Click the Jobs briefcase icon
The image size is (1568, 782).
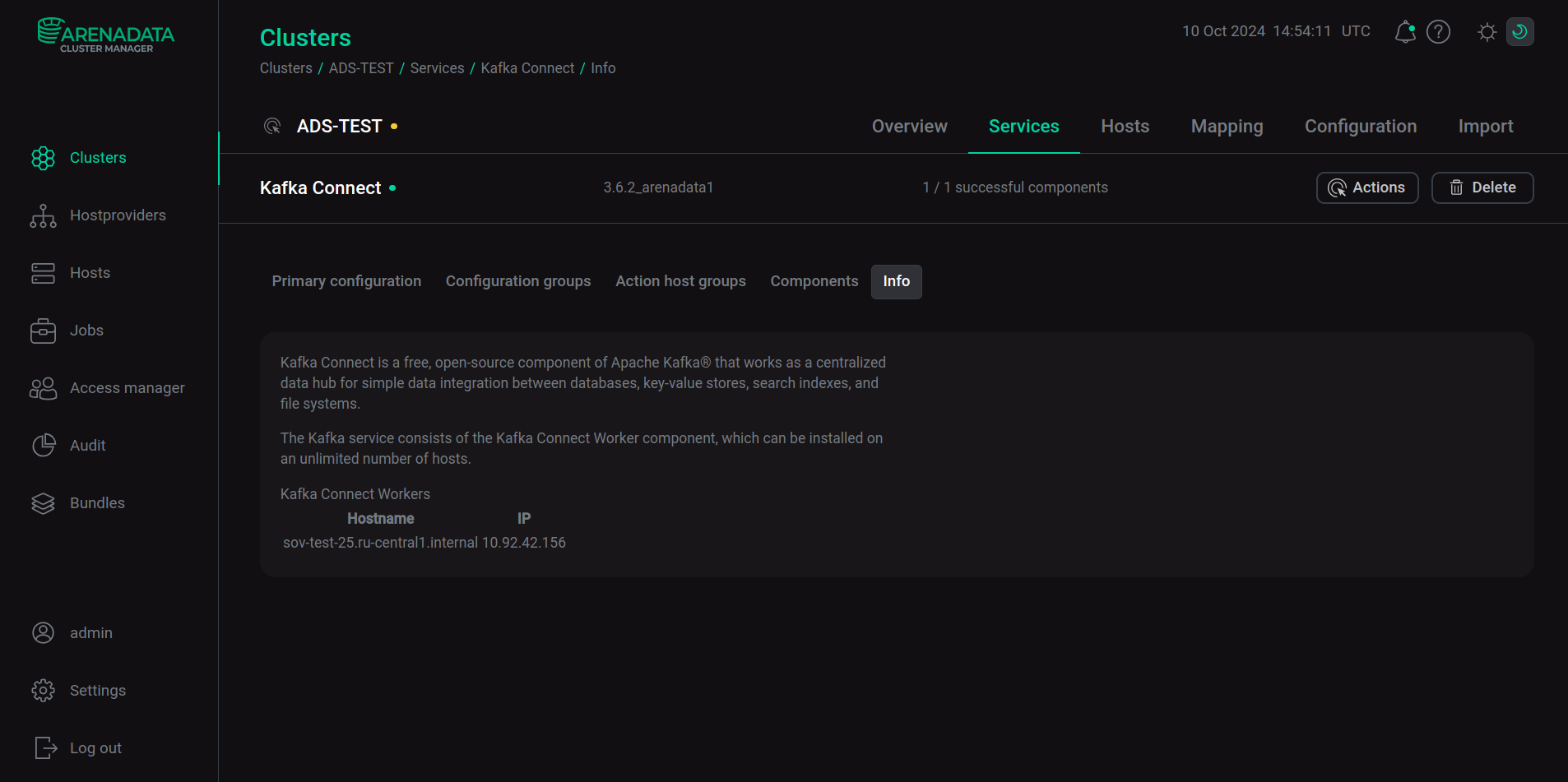43,331
